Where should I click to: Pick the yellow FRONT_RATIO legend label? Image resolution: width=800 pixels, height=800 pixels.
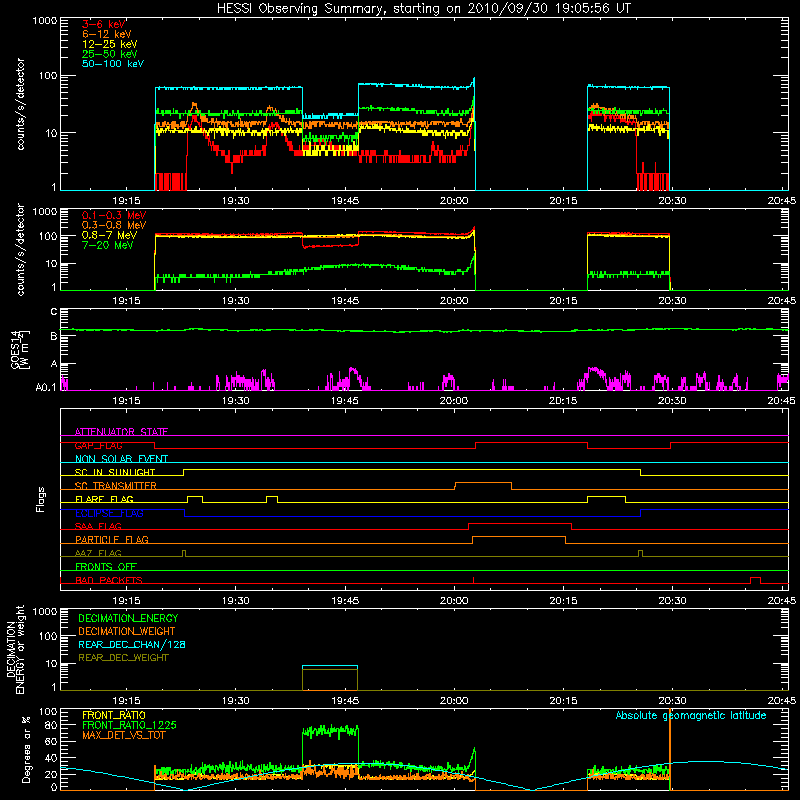[x=114, y=715]
